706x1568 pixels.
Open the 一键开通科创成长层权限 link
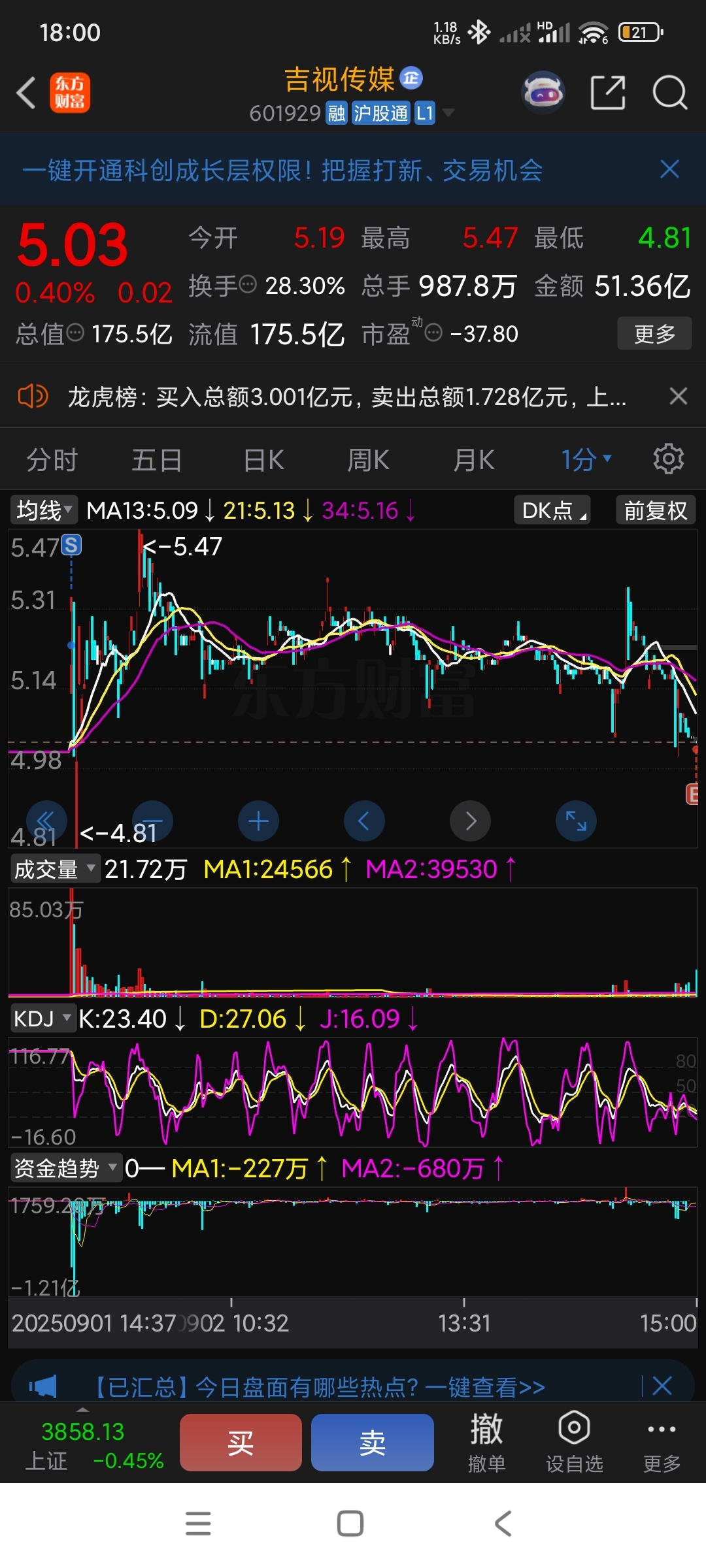(282, 171)
